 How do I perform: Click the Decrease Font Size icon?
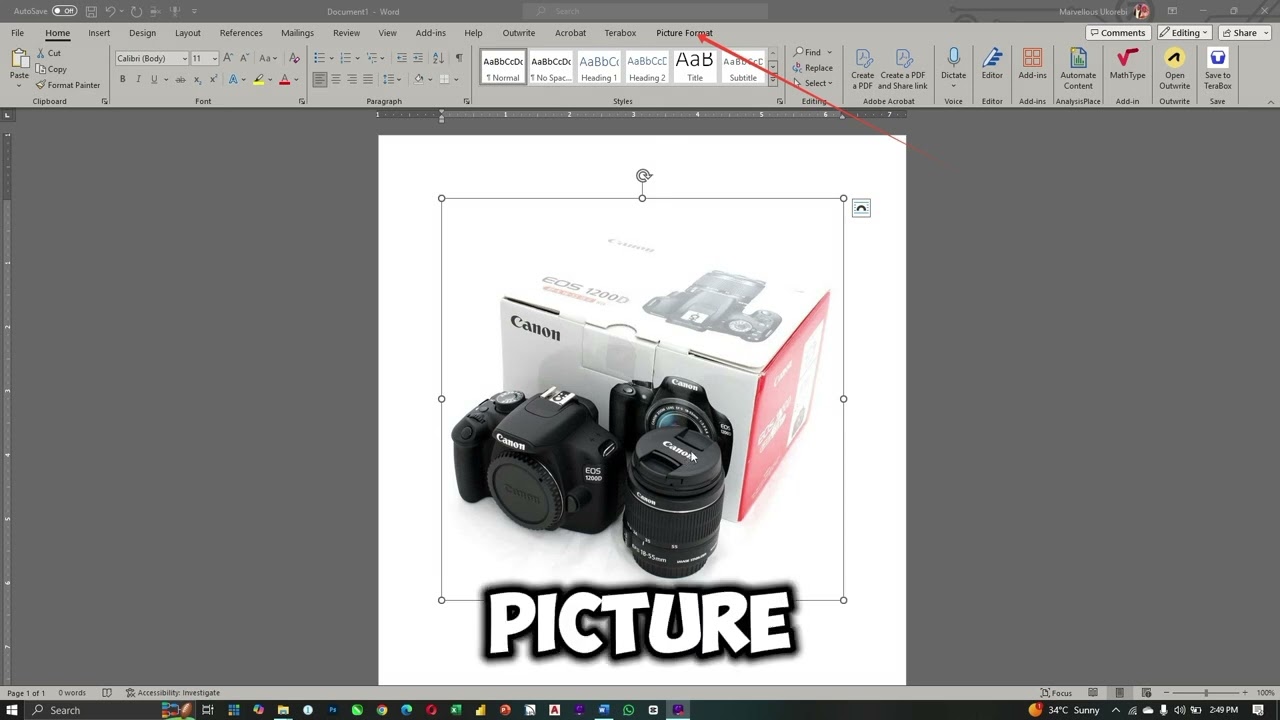[x=244, y=58]
